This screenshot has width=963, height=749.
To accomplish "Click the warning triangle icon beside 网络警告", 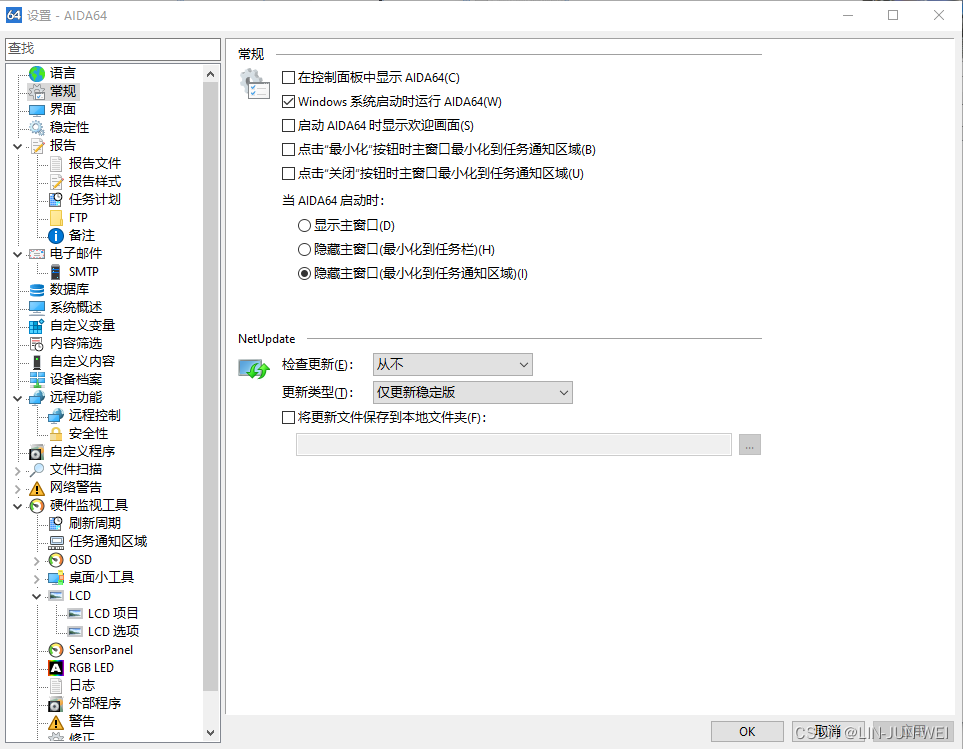I will pyautogui.click(x=37, y=488).
